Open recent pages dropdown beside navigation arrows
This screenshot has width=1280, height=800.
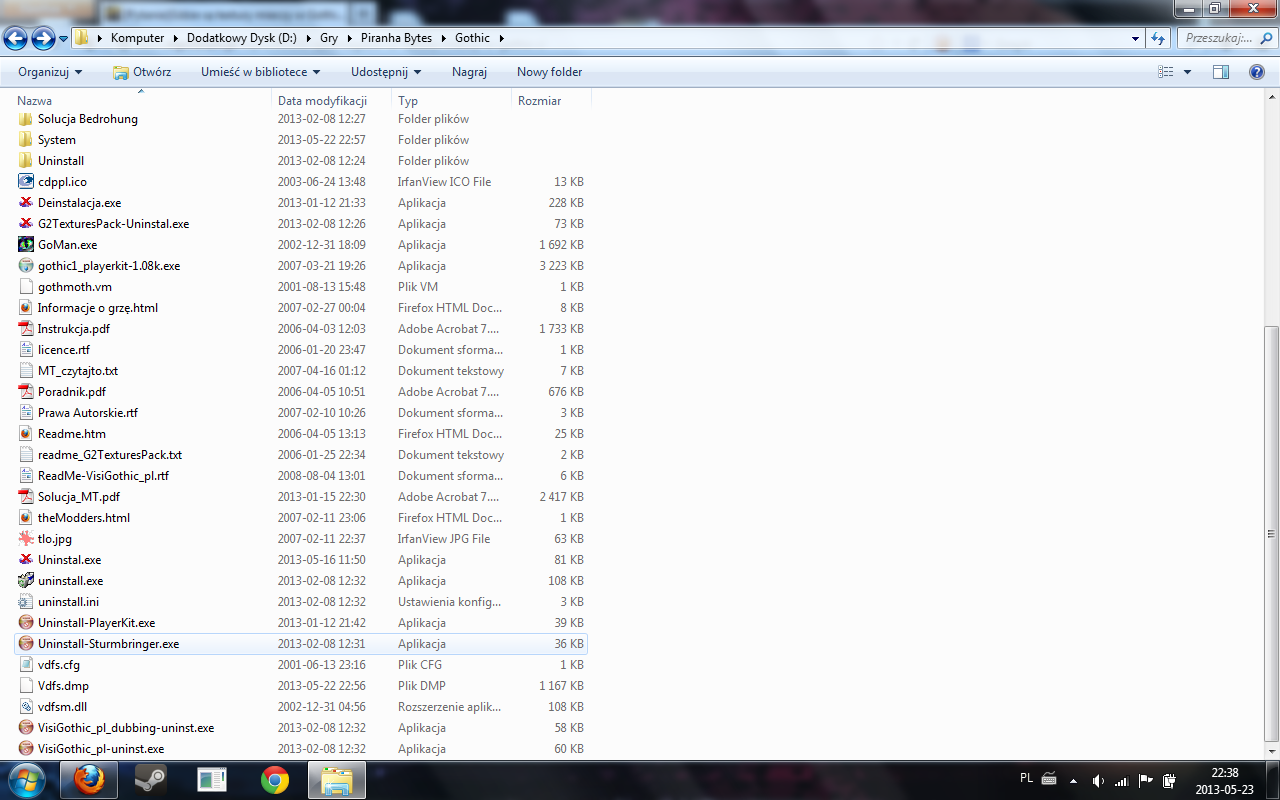click(x=63, y=38)
